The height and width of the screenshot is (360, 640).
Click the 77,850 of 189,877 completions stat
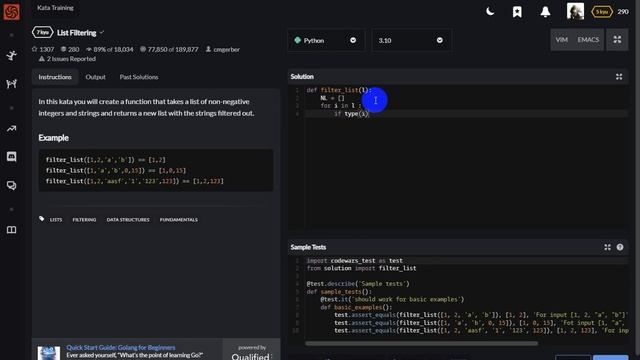click(169, 49)
